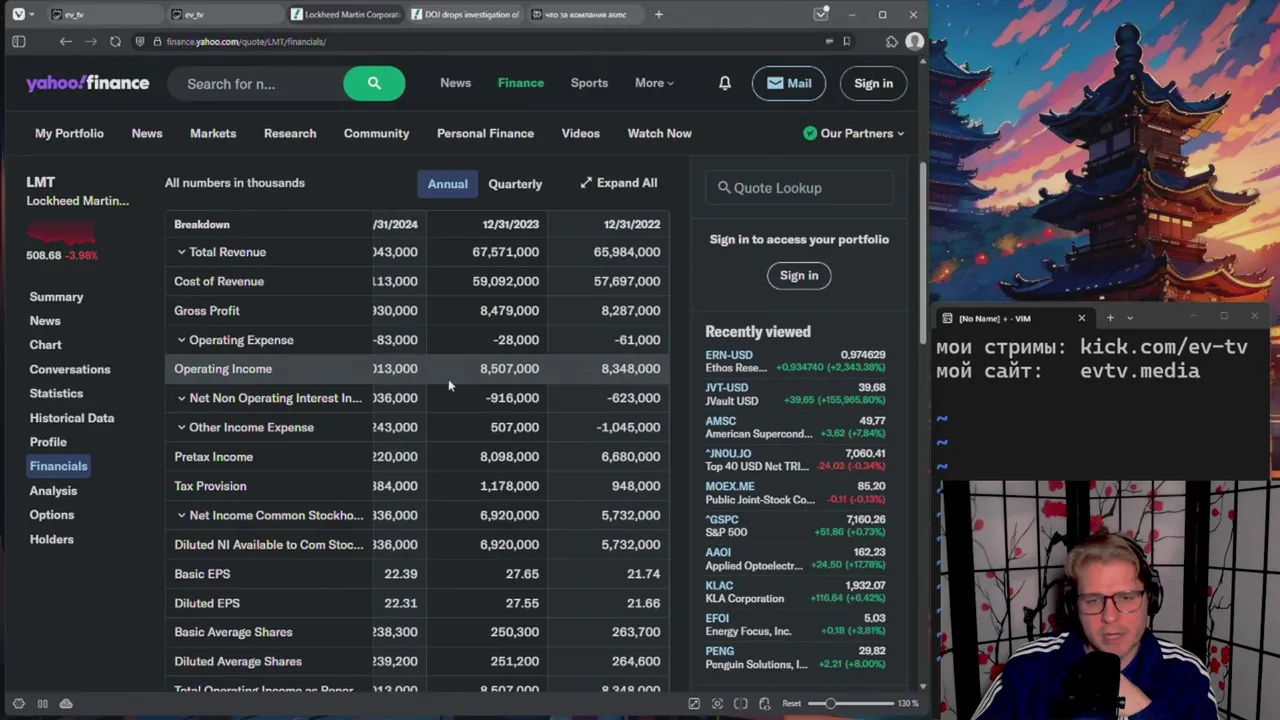Open the browser extensions puzzle icon
Viewport: 1280px width, 720px height.
tap(891, 41)
